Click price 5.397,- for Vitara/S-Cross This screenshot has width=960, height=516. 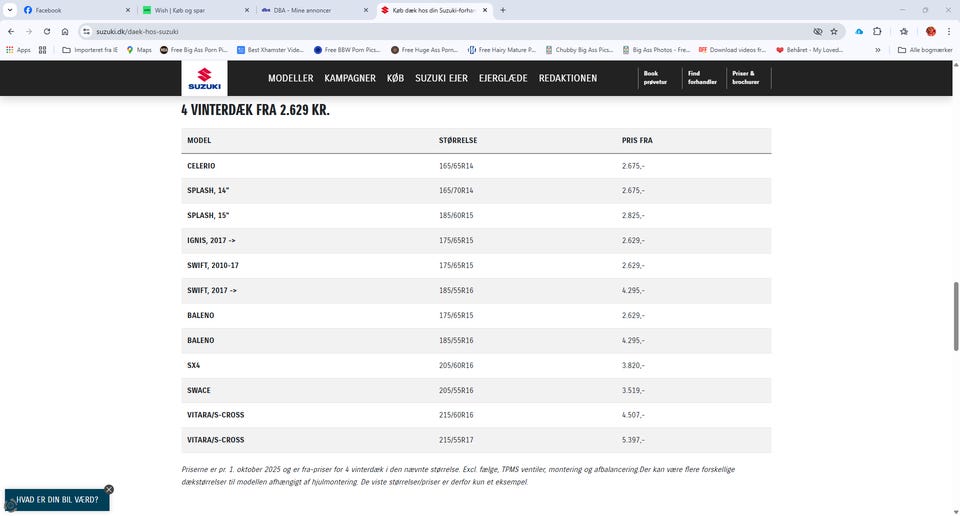633,440
